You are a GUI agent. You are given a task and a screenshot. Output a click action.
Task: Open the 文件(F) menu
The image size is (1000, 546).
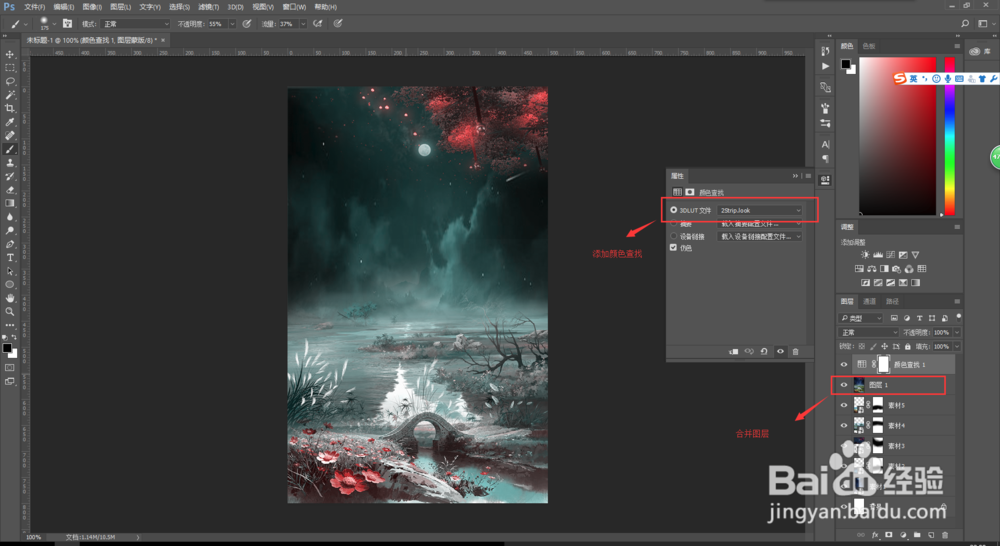34,7
